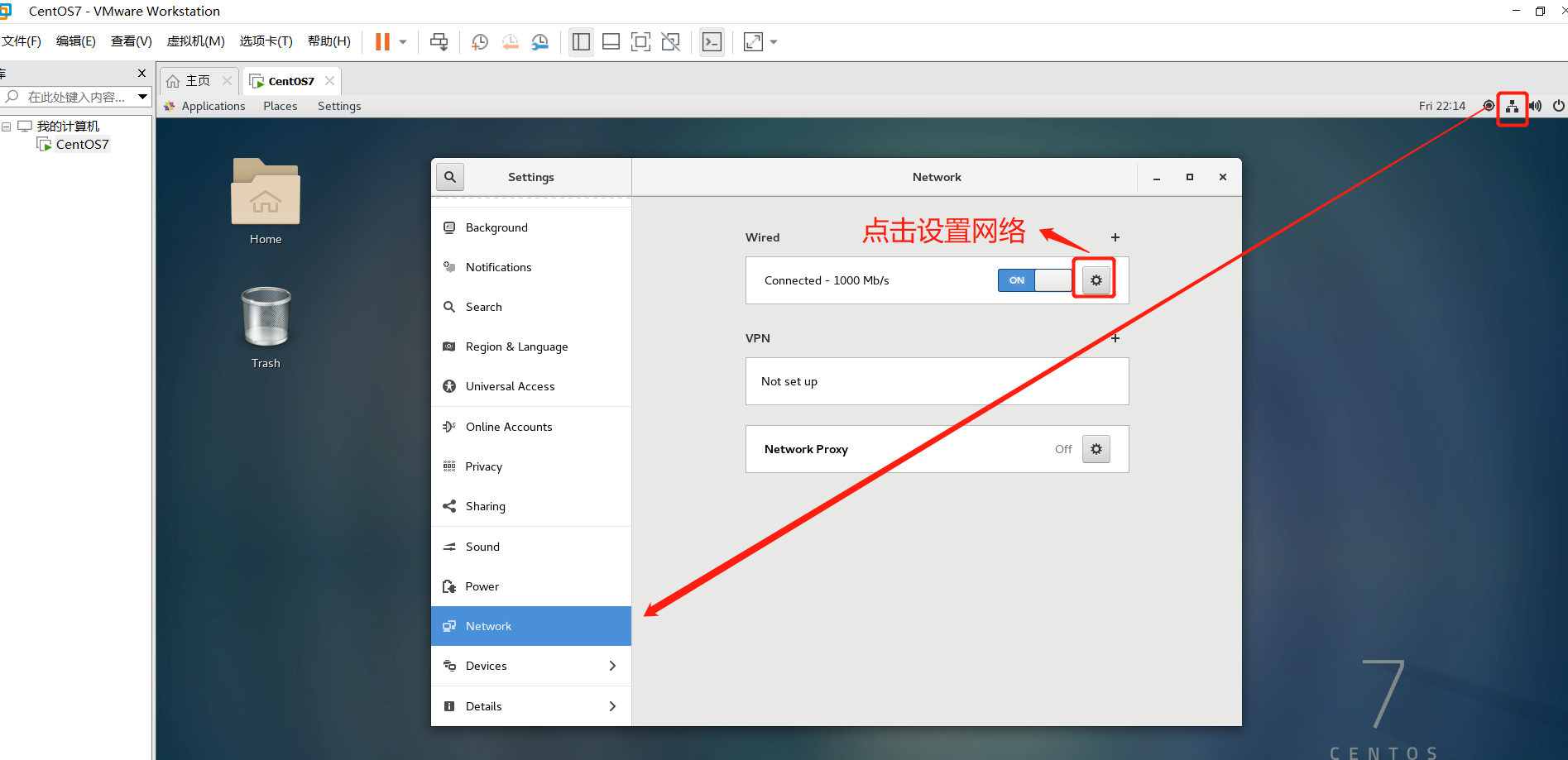Open the power options dropdown arrow
1568x760 pixels.
[403, 41]
